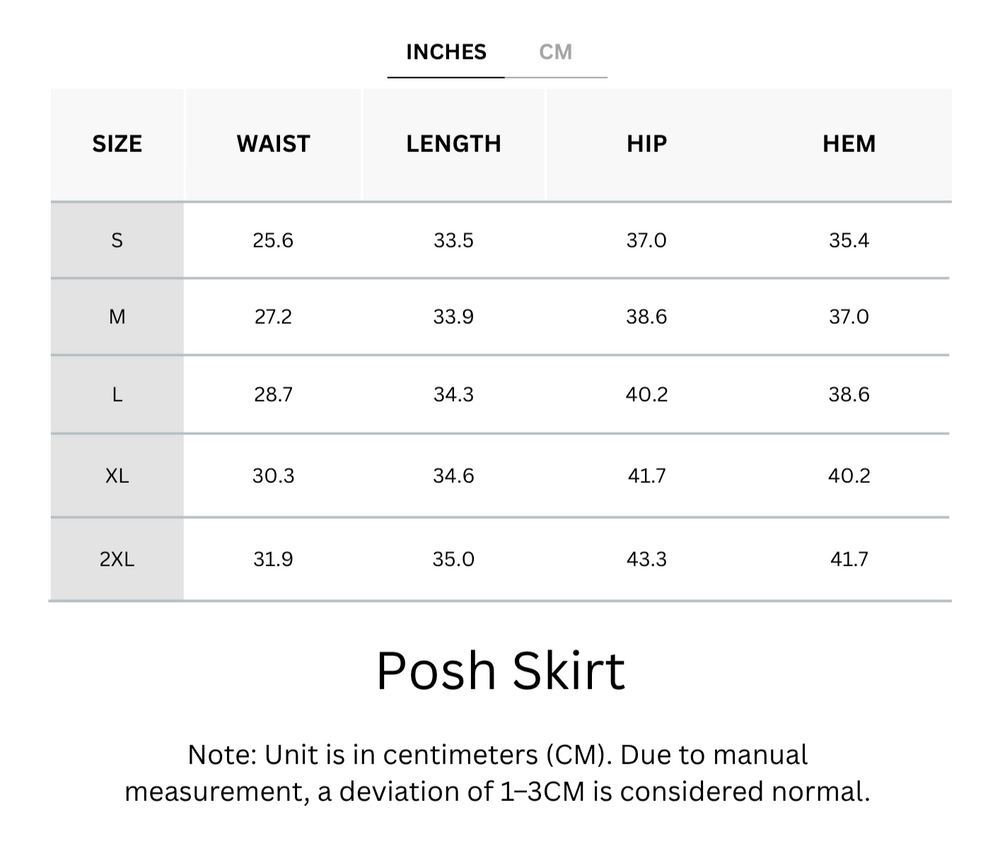
Task: Click the measurement deviation note text
Action: click(497, 774)
